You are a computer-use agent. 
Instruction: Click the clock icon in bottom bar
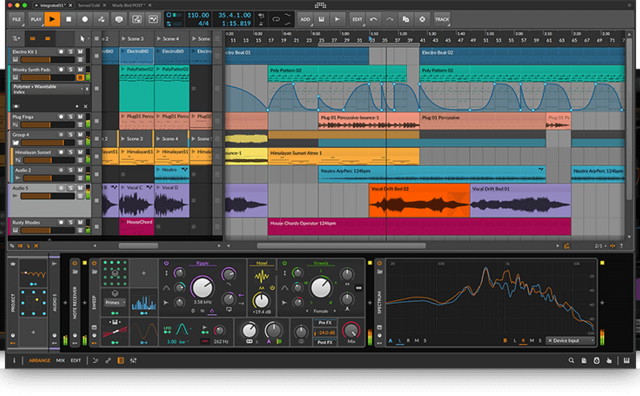596,360
